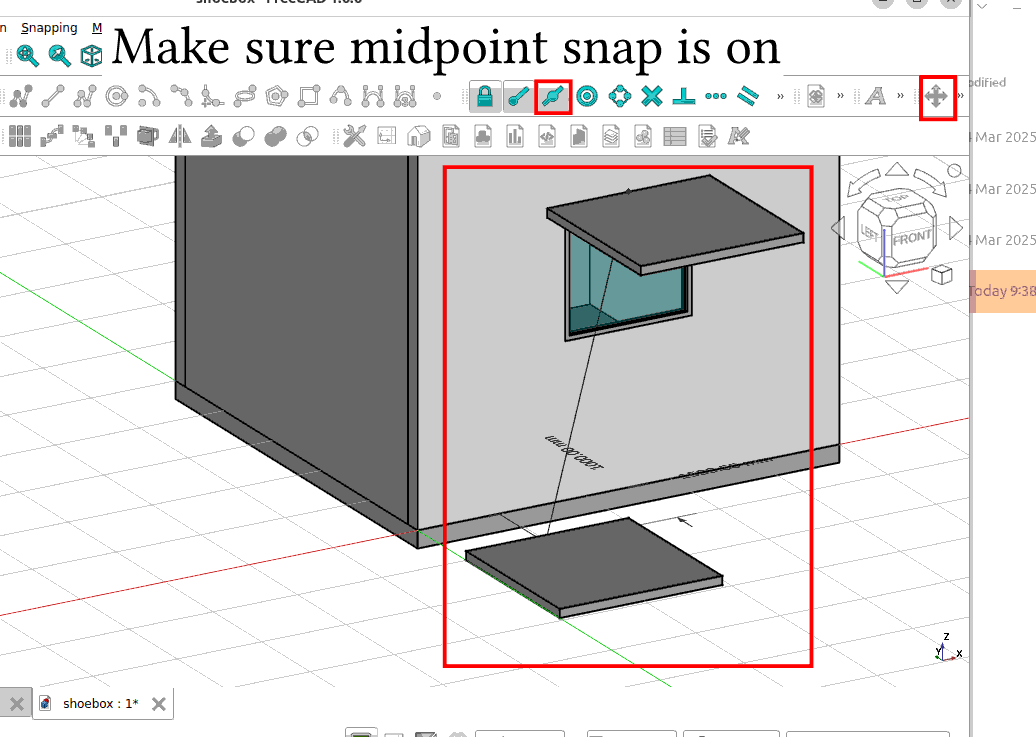Select the Snap Intersection X icon
Viewport: 1036px width, 737px height.
tap(652, 97)
